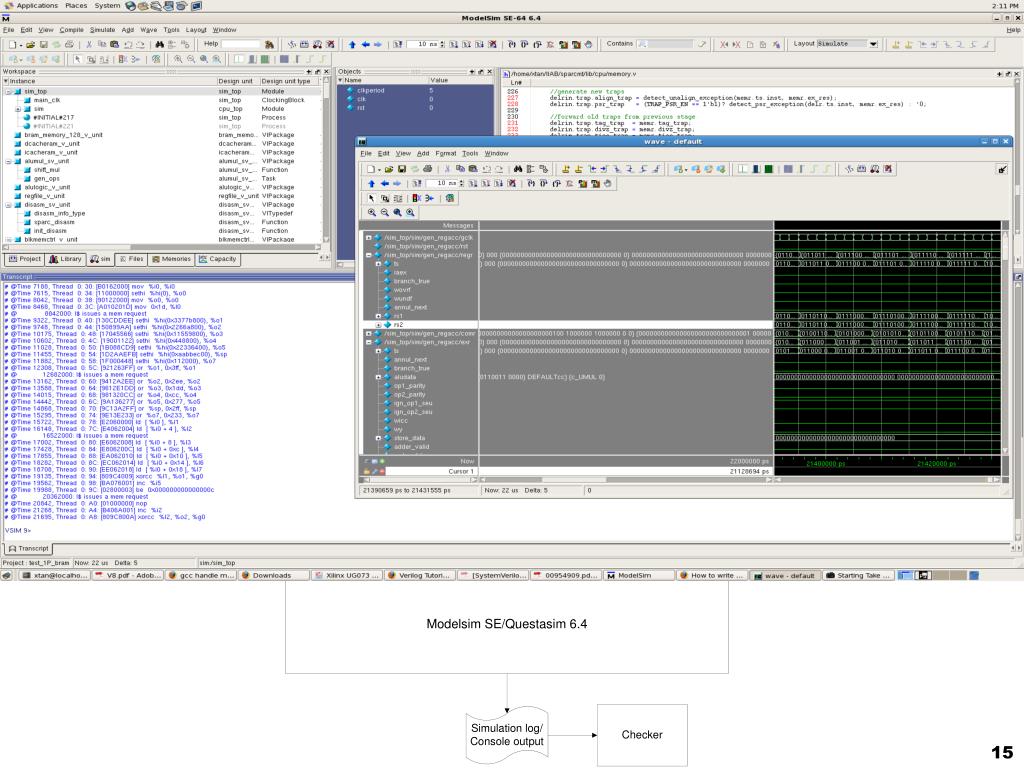Image resolution: width=1024 pixels, height=768 pixels.
Task: Click the Help search input field
Action: click(242, 44)
